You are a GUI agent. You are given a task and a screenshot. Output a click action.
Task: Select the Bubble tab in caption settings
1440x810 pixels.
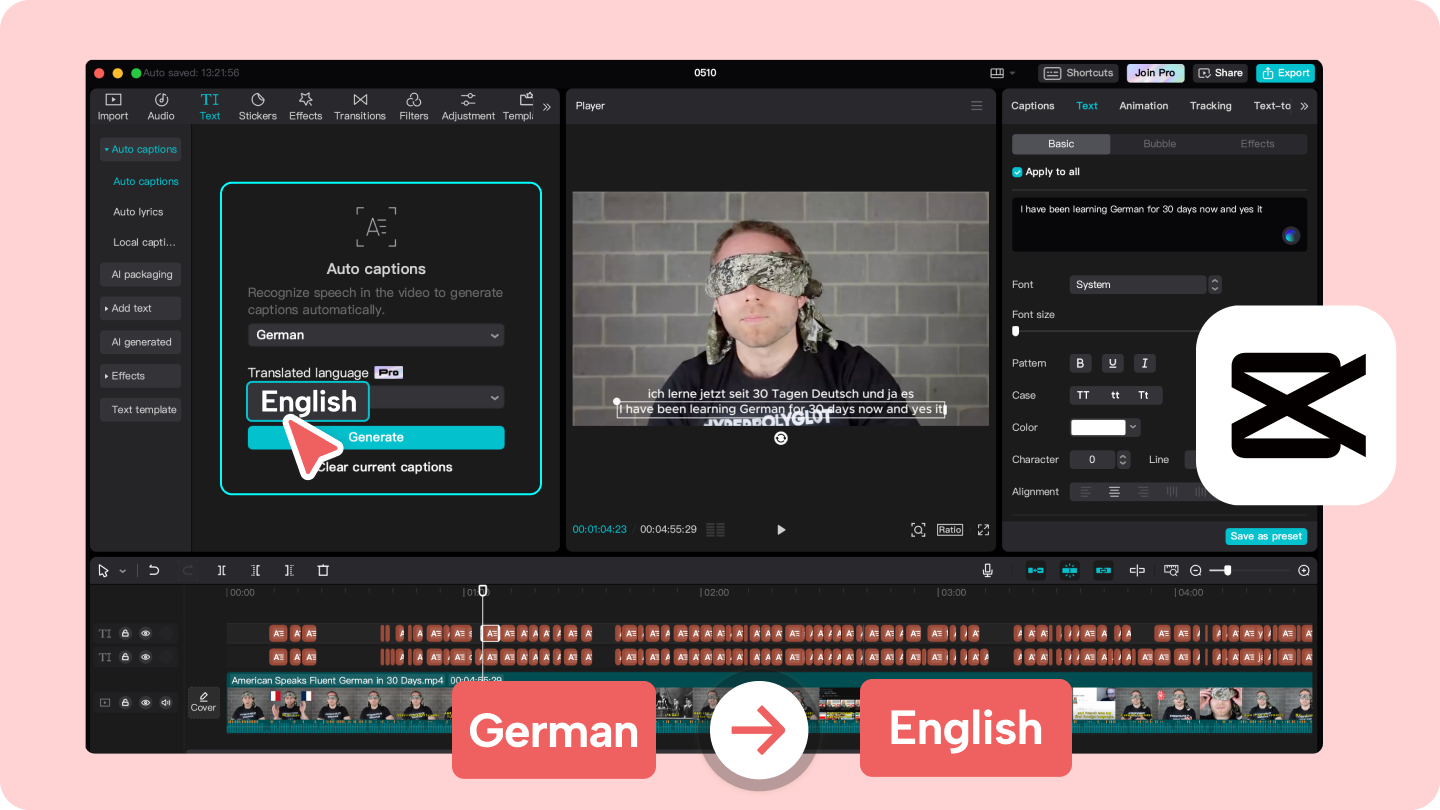click(x=1158, y=143)
